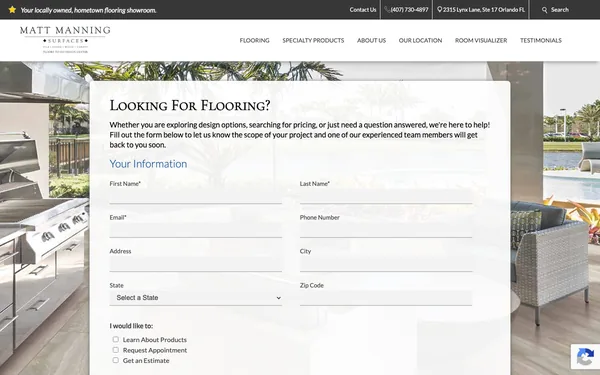Image resolution: width=600 pixels, height=375 pixels.
Task: Open the Specialty Products menu
Action: tap(313, 40)
